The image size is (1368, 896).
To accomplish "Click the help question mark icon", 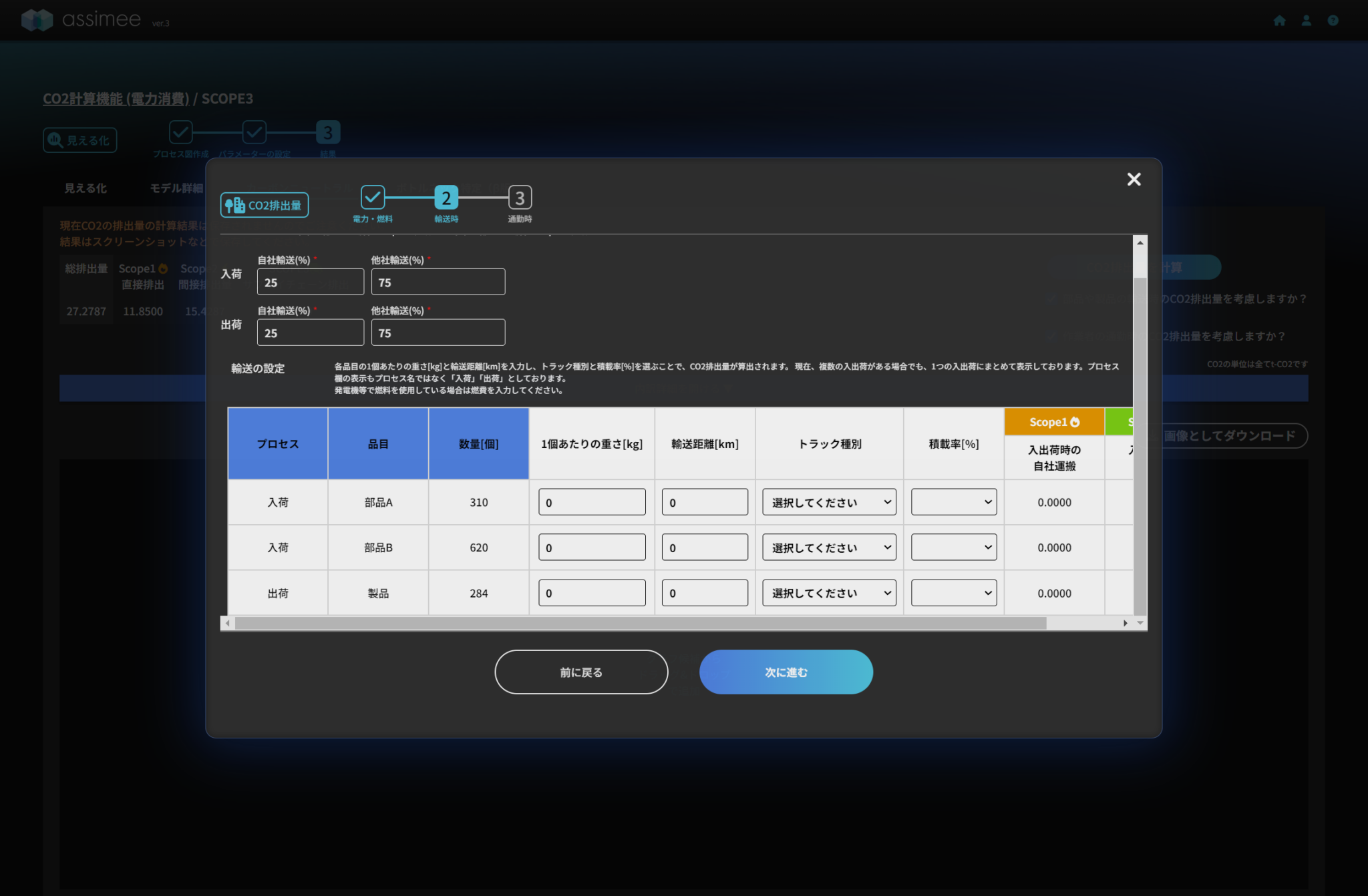I will point(1333,21).
